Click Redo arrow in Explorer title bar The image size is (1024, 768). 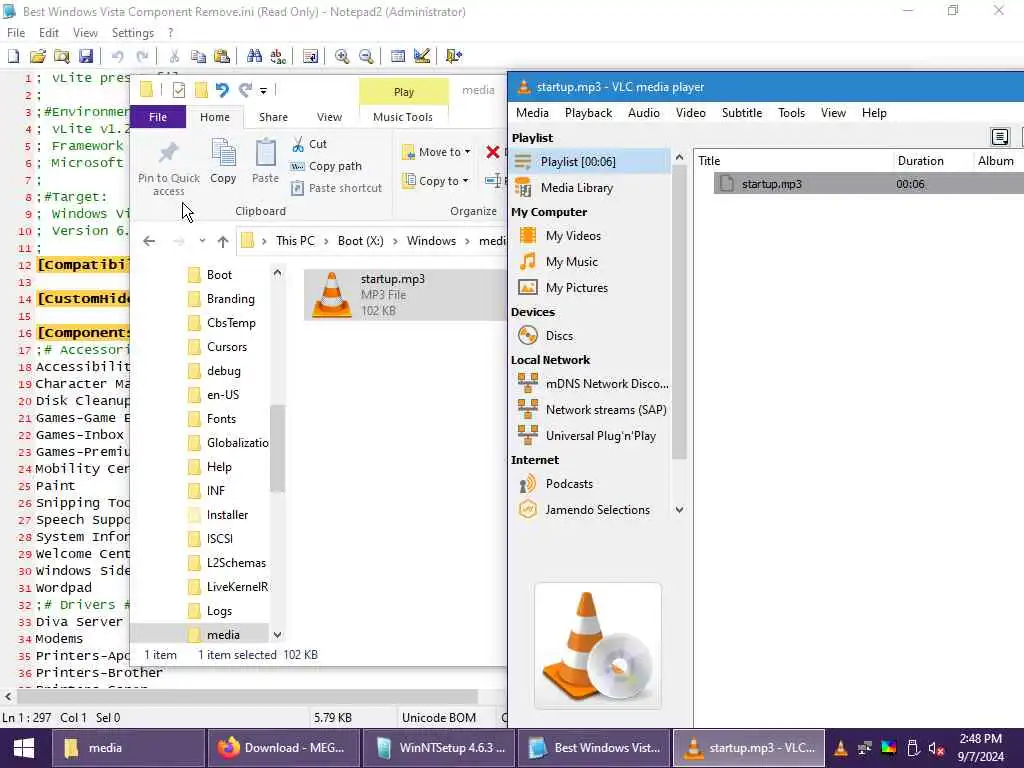tap(245, 90)
